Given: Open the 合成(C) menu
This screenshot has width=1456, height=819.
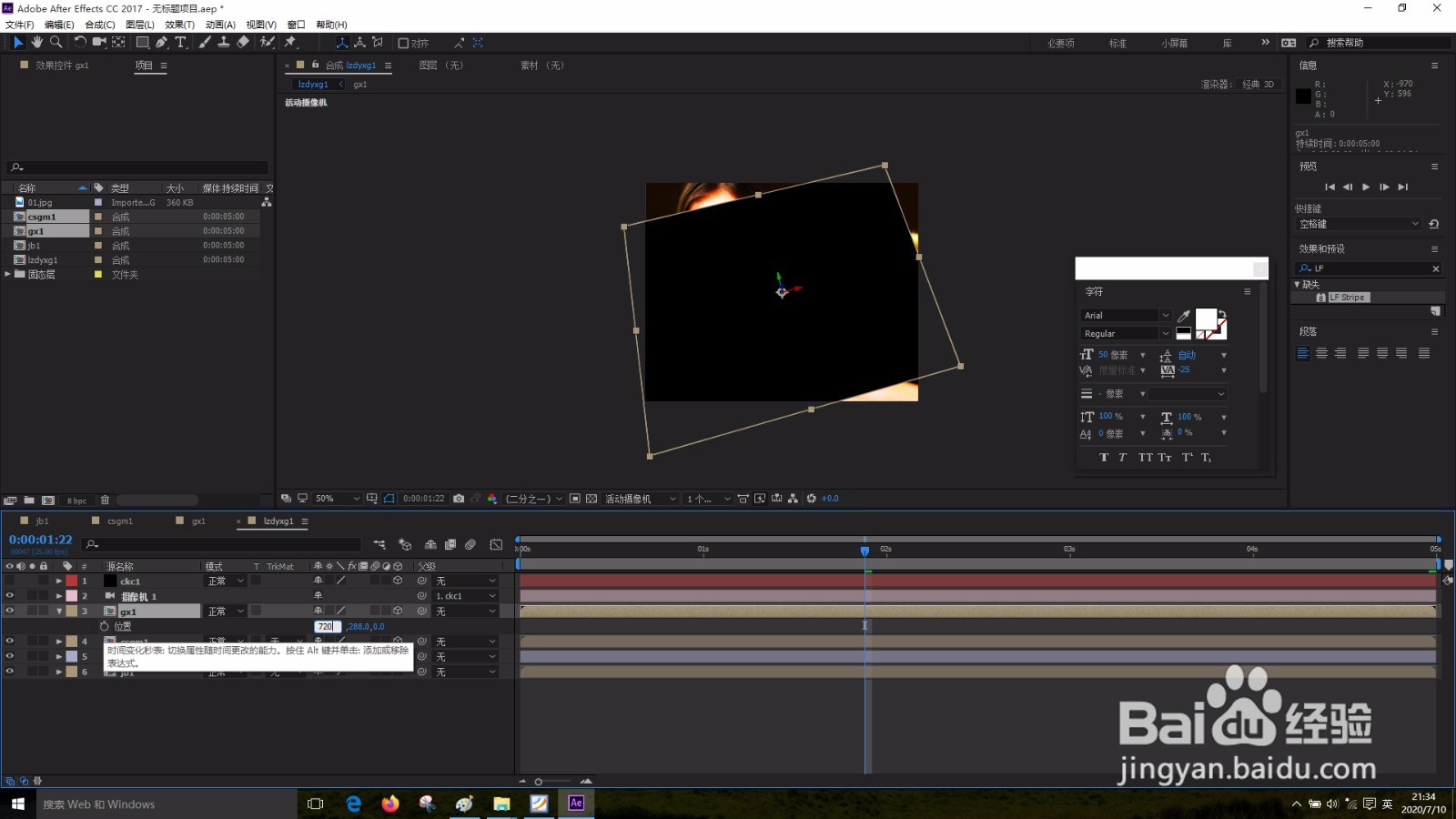Looking at the screenshot, I should tap(99, 25).
